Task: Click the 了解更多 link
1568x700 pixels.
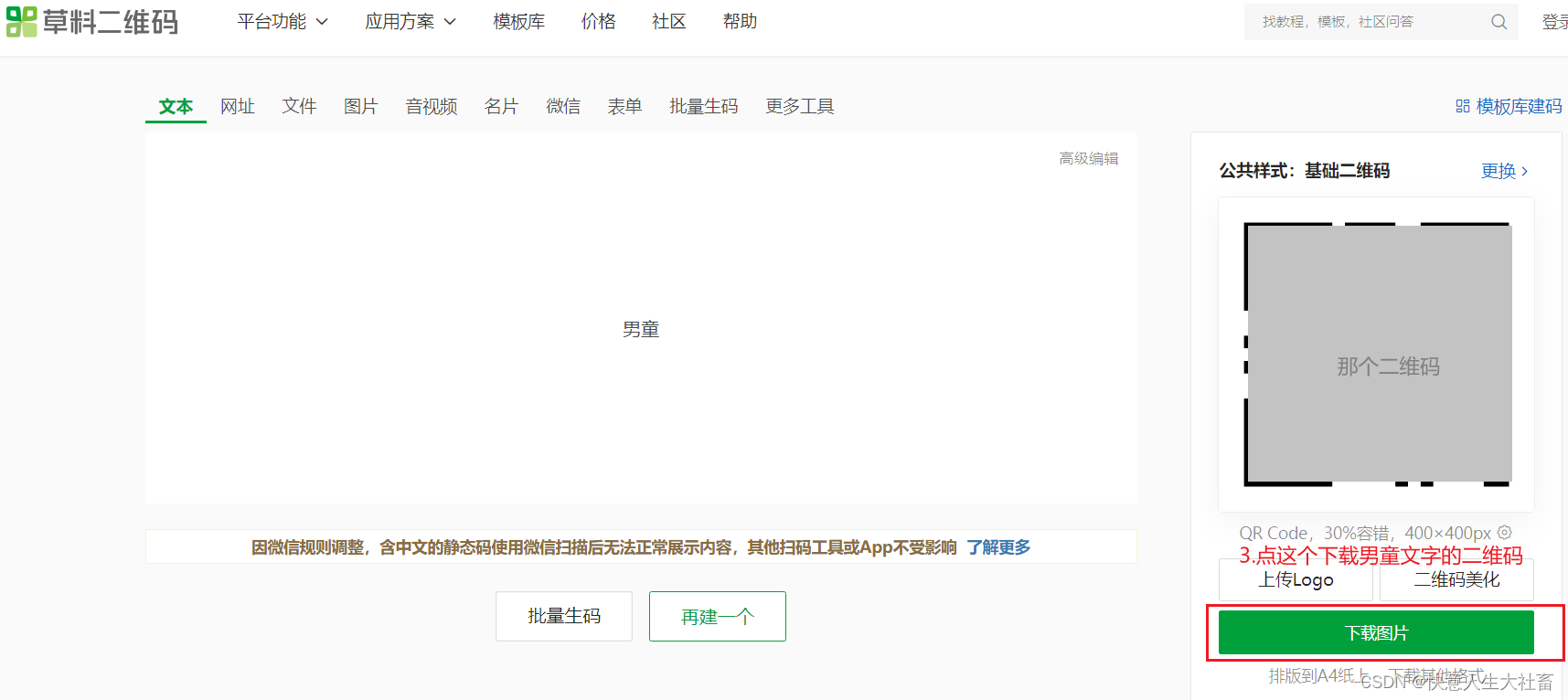Action: [x=998, y=547]
